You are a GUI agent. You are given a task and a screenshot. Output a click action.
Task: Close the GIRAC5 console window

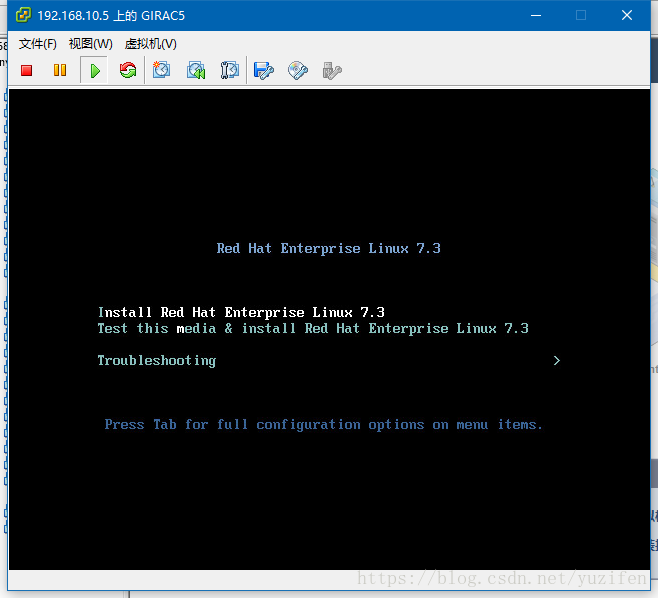627,16
